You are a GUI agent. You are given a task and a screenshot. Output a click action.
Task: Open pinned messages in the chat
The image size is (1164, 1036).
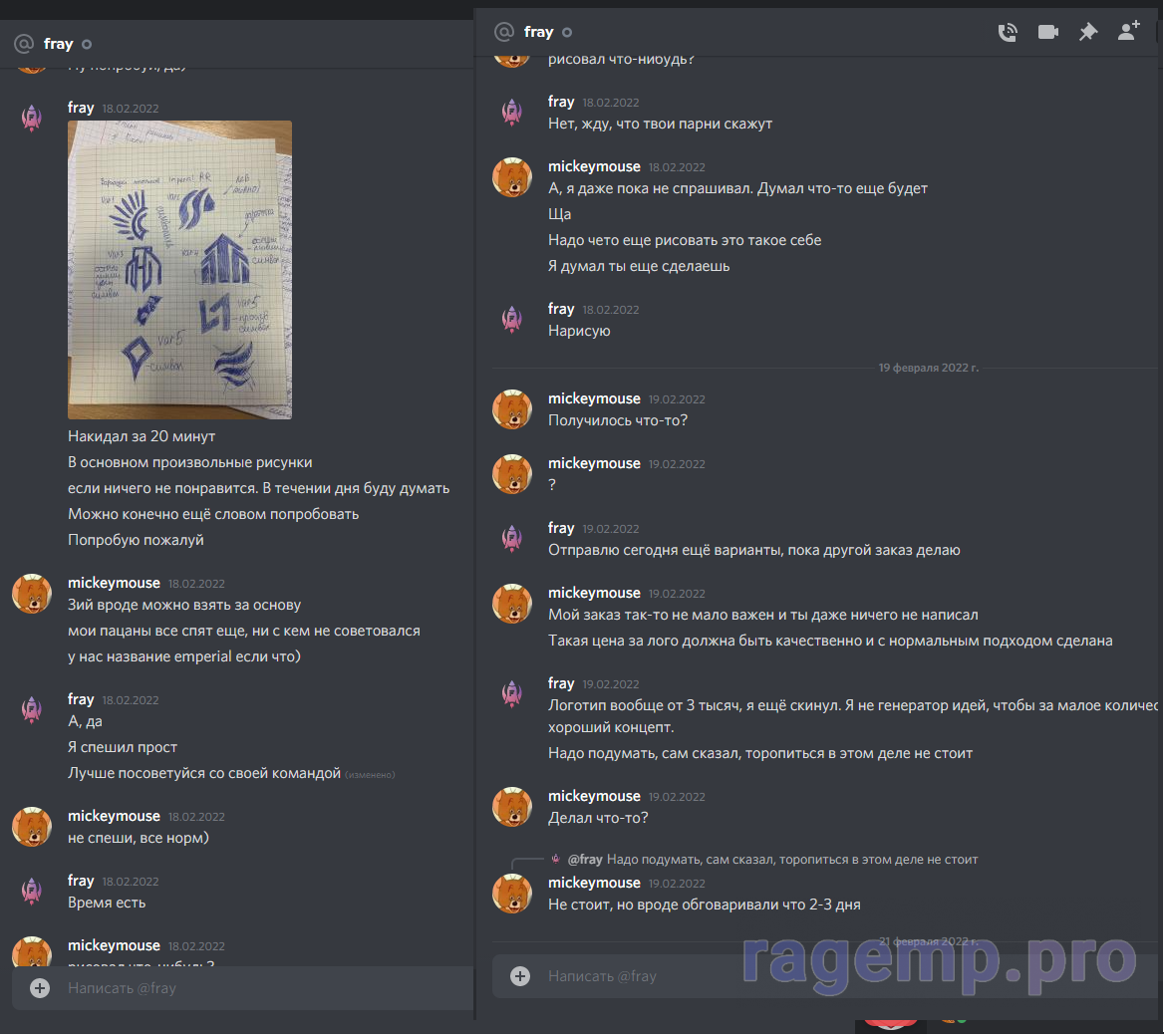1088,32
